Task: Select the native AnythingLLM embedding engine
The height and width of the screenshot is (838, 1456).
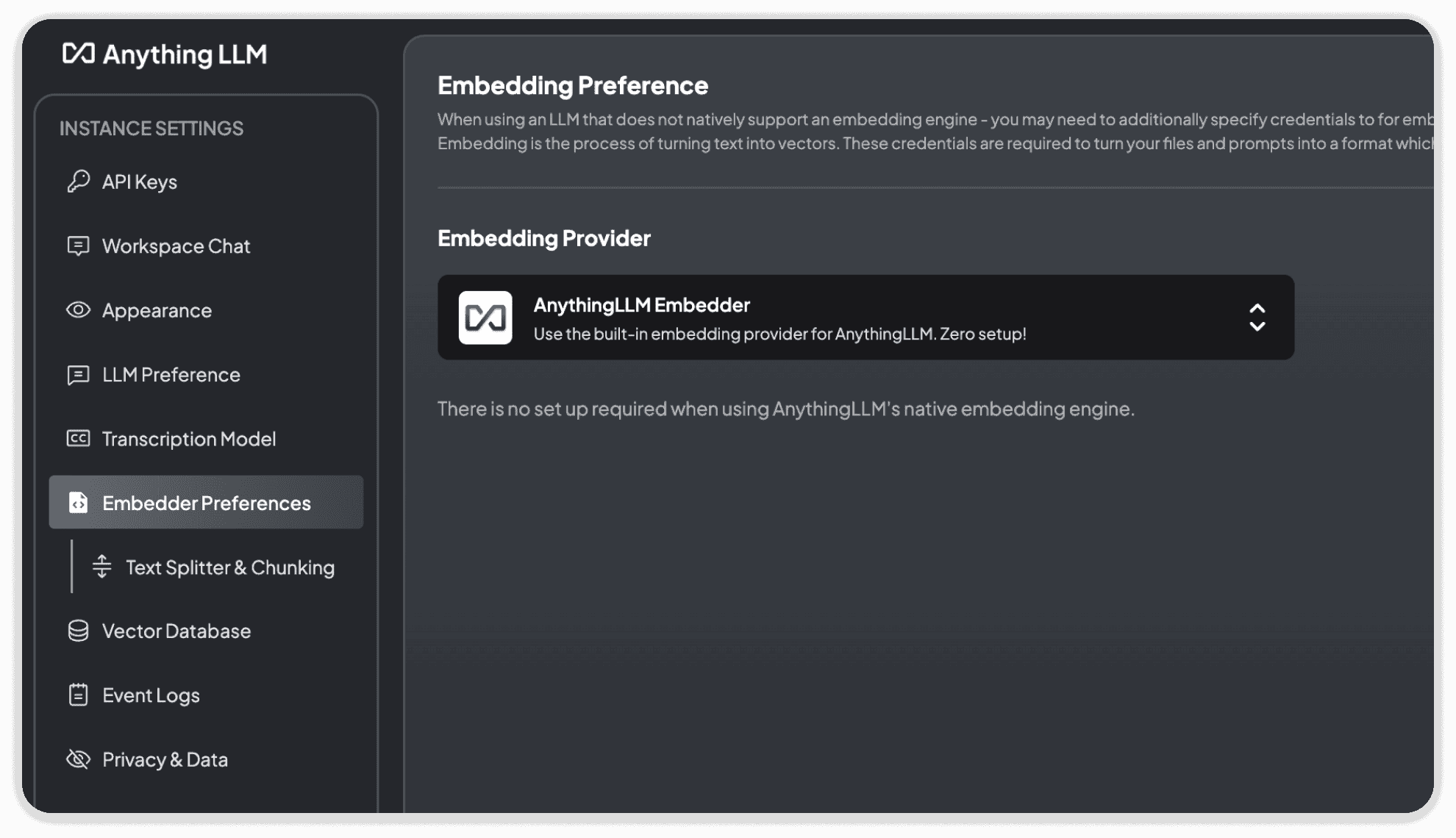Action: click(x=867, y=317)
